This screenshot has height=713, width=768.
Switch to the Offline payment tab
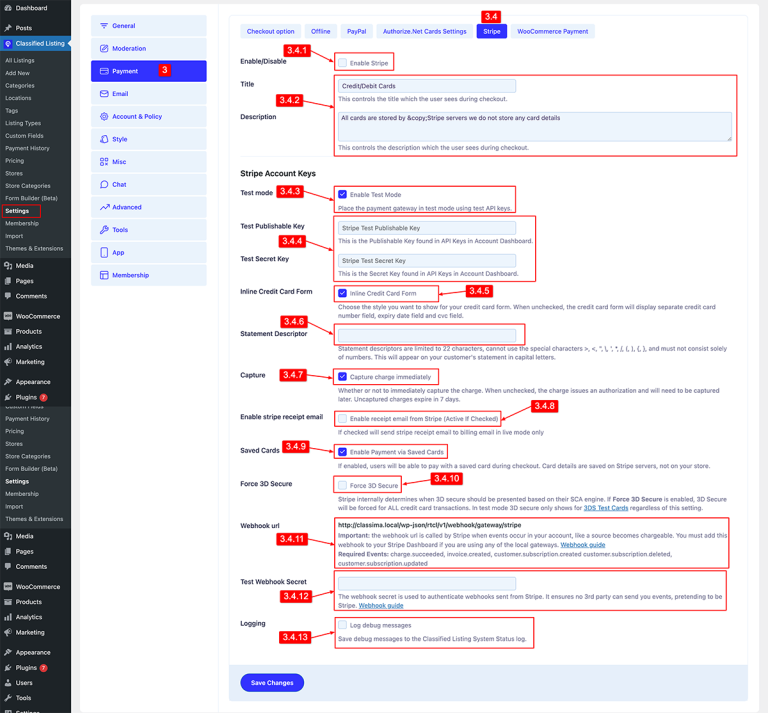point(320,31)
